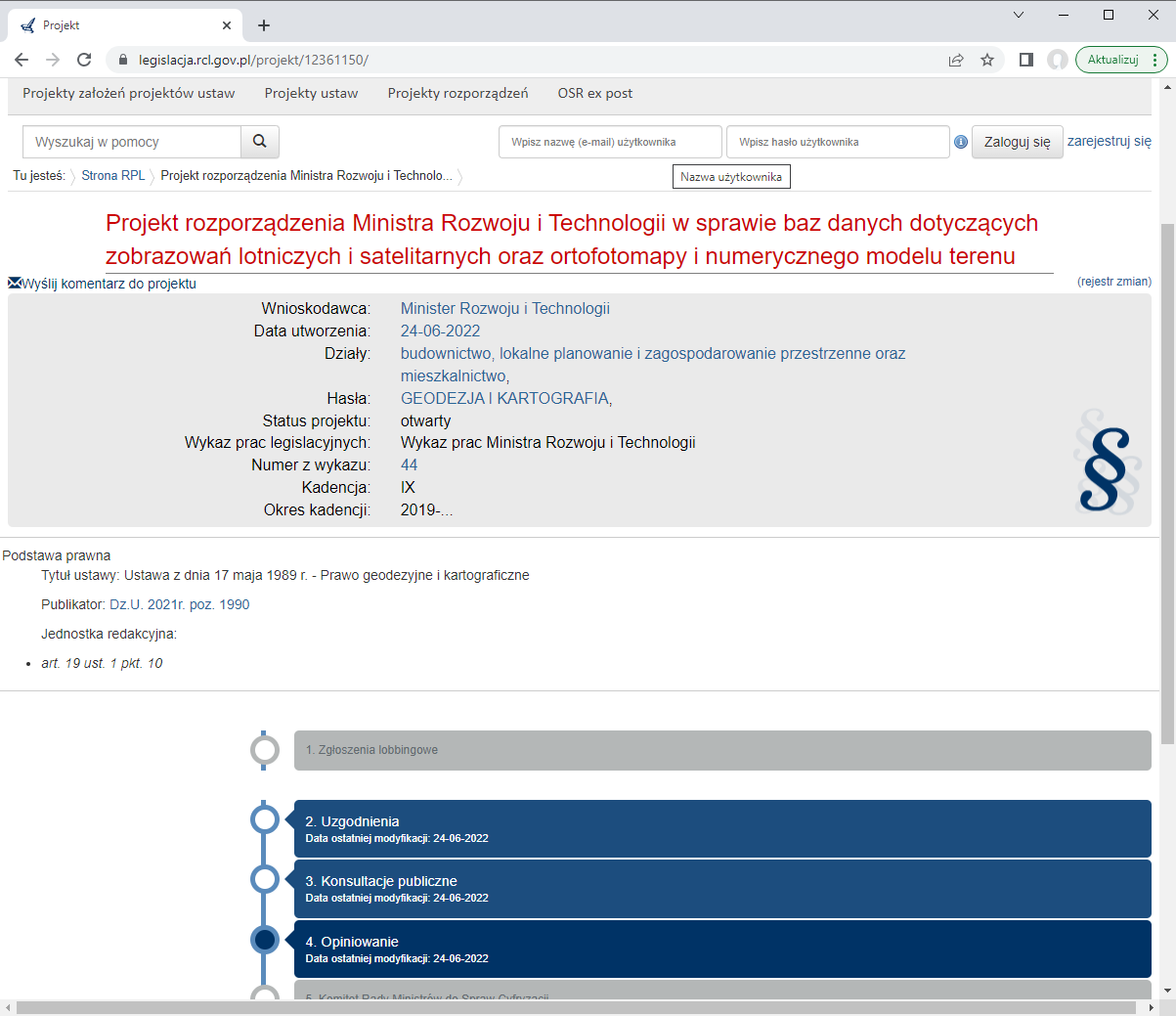Click the Zaloguj się button

pos(1016,141)
